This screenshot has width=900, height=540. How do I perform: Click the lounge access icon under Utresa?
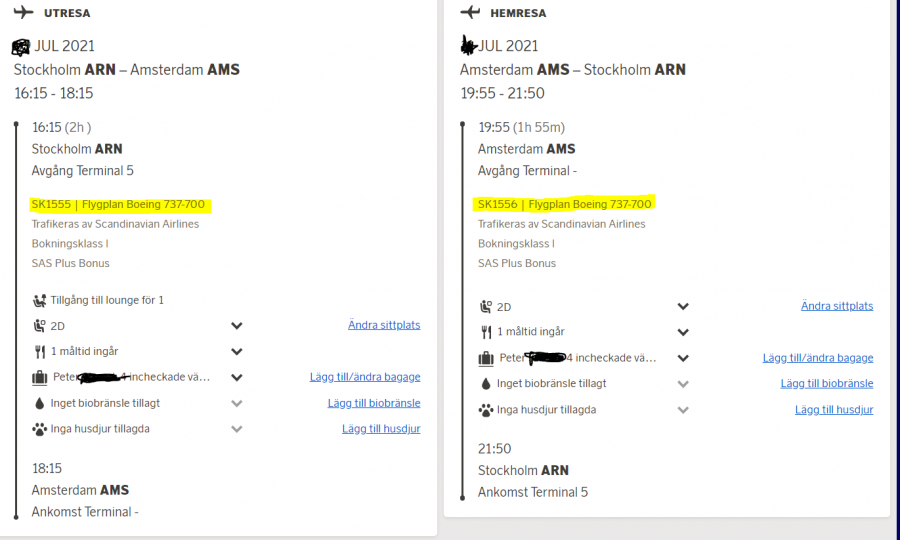pos(40,300)
